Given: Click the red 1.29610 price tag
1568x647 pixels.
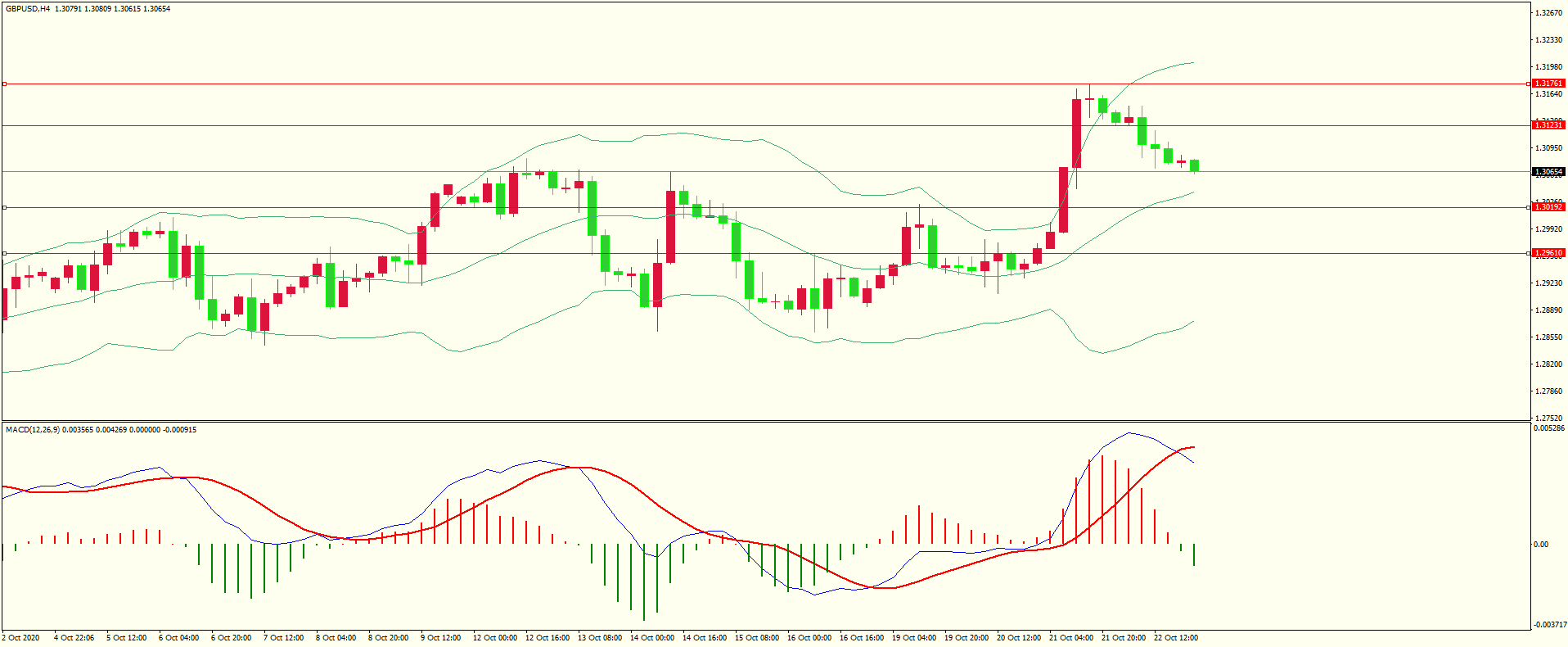Looking at the screenshot, I should (1548, 253).
